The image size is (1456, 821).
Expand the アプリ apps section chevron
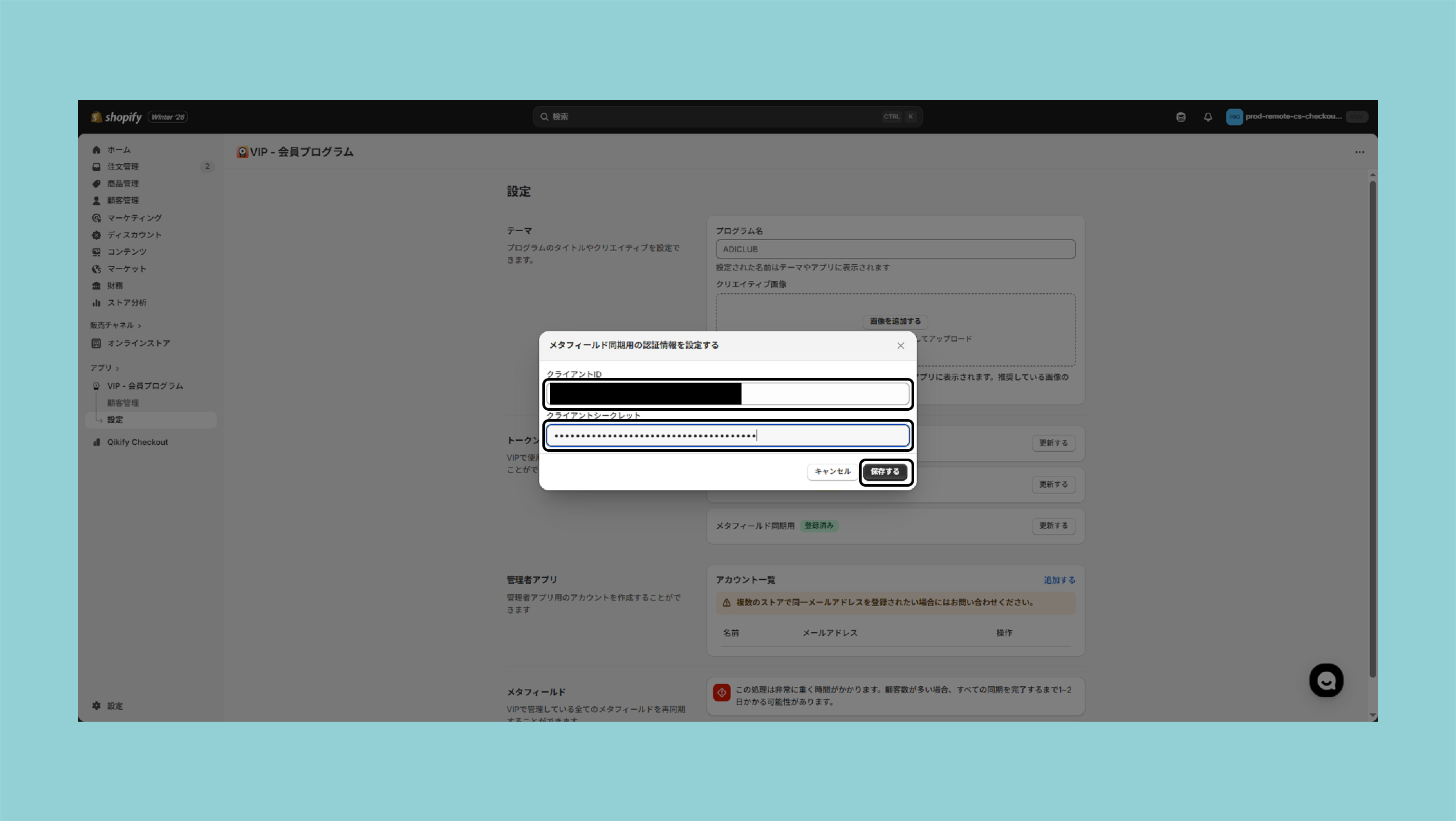click(x=117, y=369)
